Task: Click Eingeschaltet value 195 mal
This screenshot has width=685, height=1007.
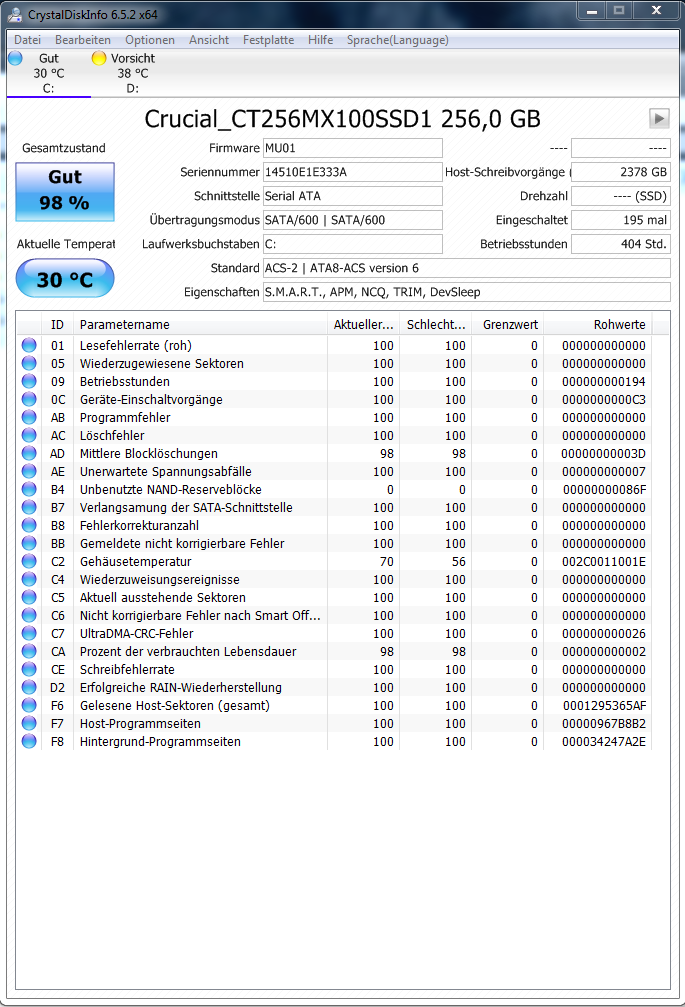Action: [621, 220]
